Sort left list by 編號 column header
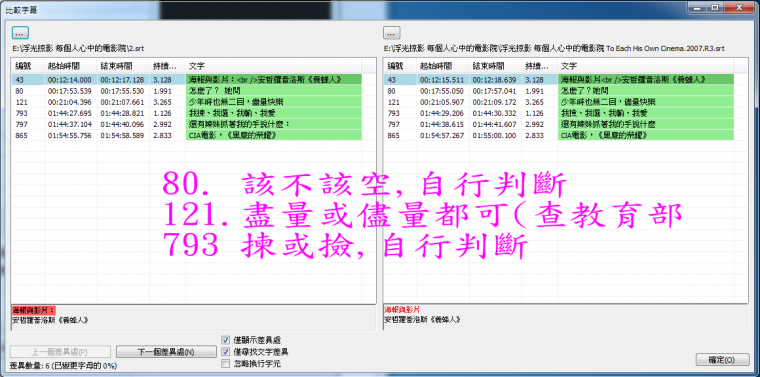 coord(28,66)
